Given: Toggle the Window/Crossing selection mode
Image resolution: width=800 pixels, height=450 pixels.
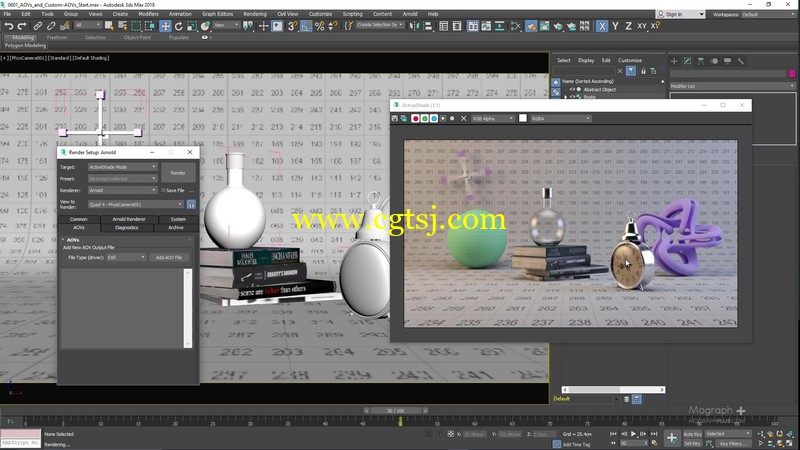Looking at the screenshot, I should (x=149, y=26).
